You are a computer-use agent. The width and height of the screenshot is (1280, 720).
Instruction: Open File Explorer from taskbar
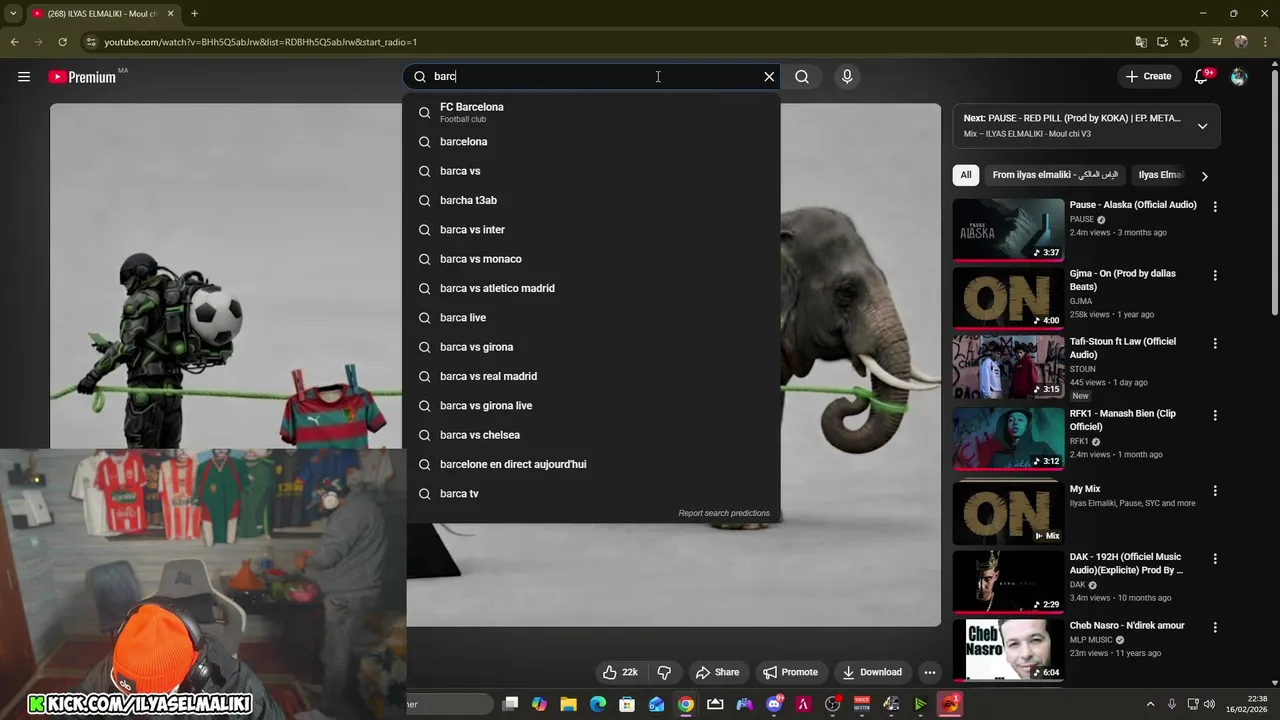point(568,704)
